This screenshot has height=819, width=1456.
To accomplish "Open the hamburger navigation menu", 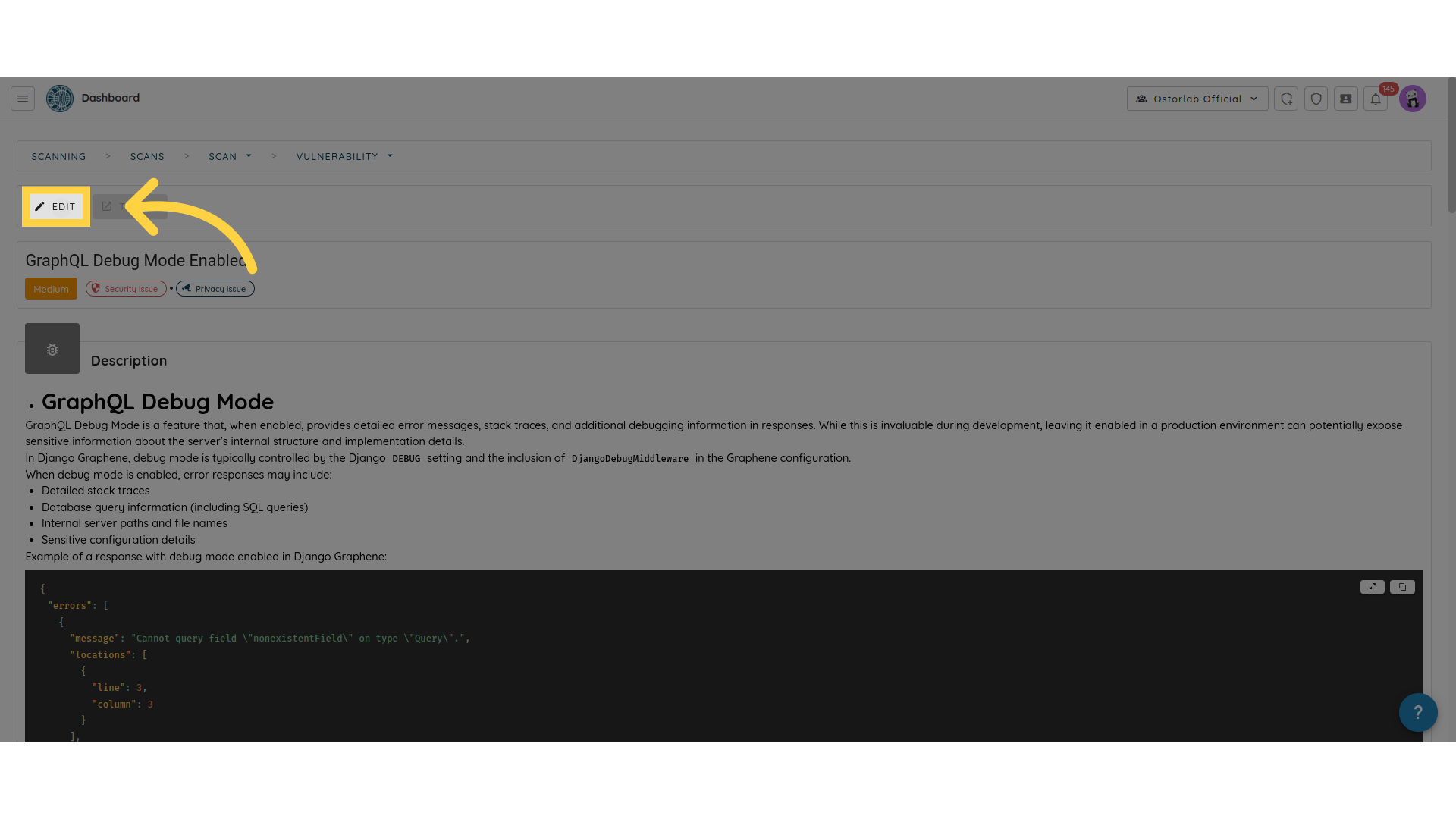I will (23, 99).
